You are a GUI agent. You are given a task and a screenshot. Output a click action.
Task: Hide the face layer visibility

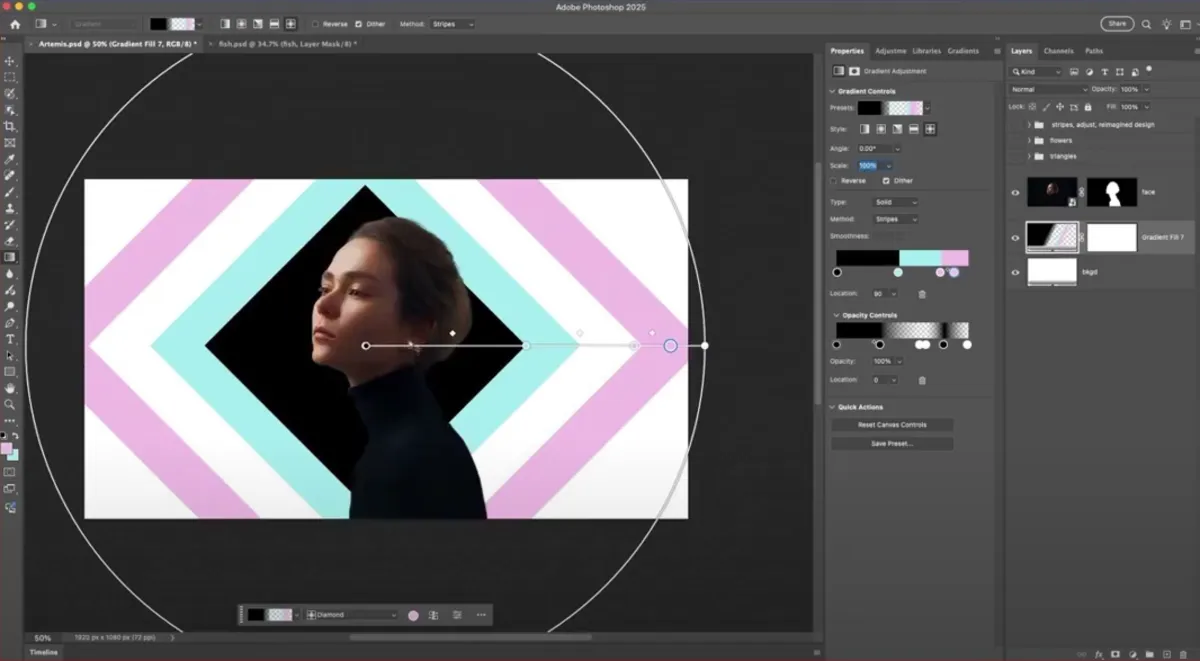pyautogui.click(x=1016, y=192)
